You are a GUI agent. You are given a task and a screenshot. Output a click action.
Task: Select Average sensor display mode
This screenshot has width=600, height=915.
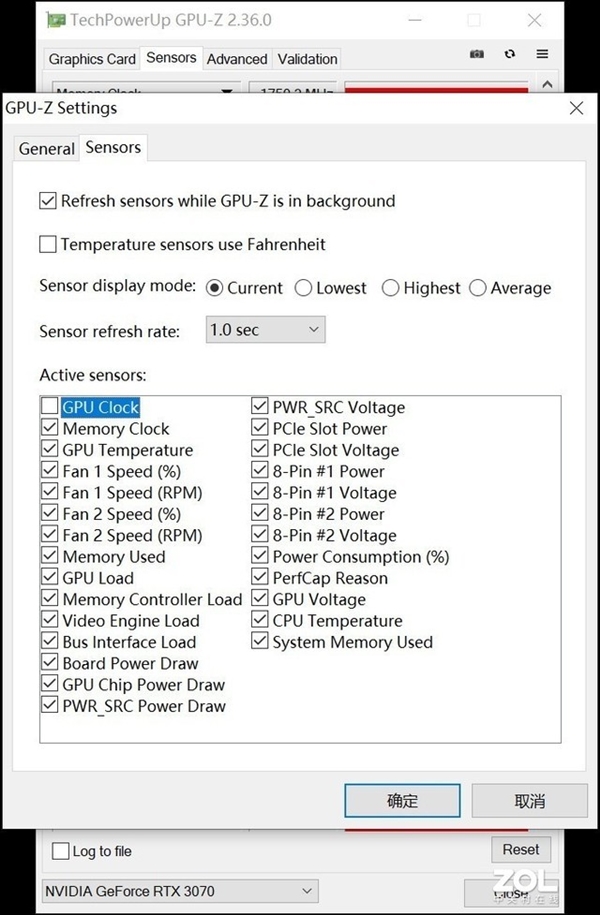(477, 288)
